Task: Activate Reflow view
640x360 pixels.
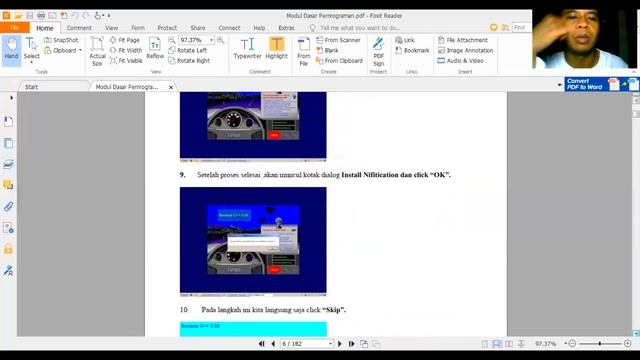Action: pyautogui.click(x=155, y=48)
